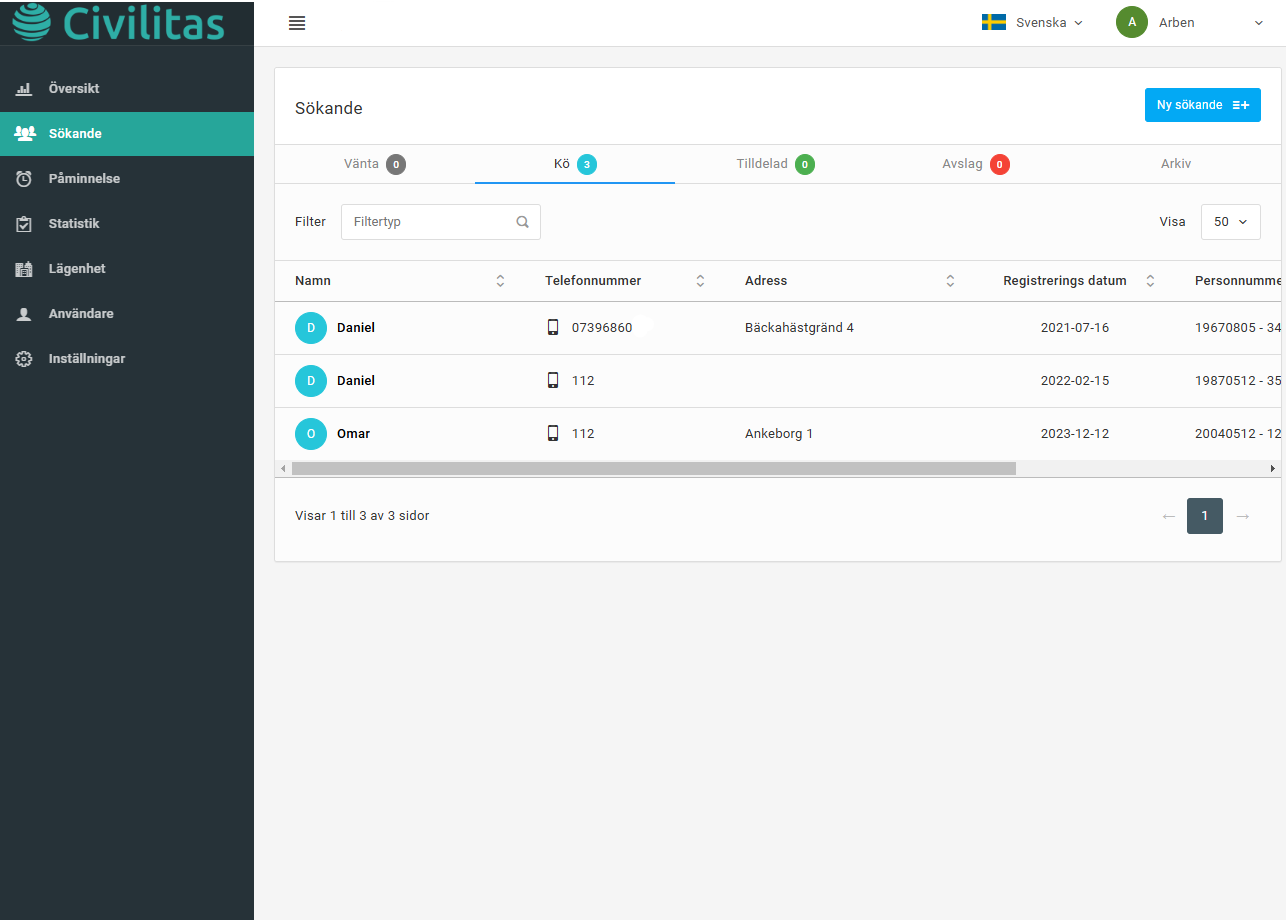Open Användare in the sidebar
The width and height of the screenshot is (1286, 920).
(x=80, y=314)
